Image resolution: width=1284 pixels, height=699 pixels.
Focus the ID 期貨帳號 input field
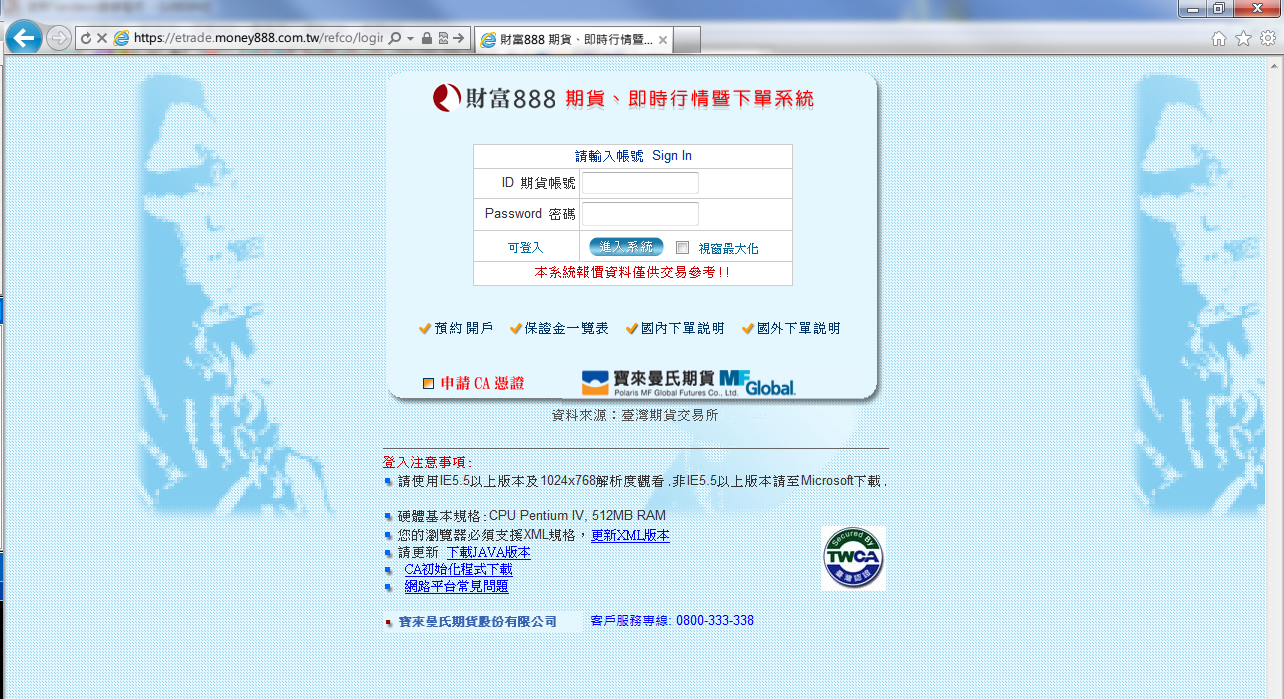[640, 183]
